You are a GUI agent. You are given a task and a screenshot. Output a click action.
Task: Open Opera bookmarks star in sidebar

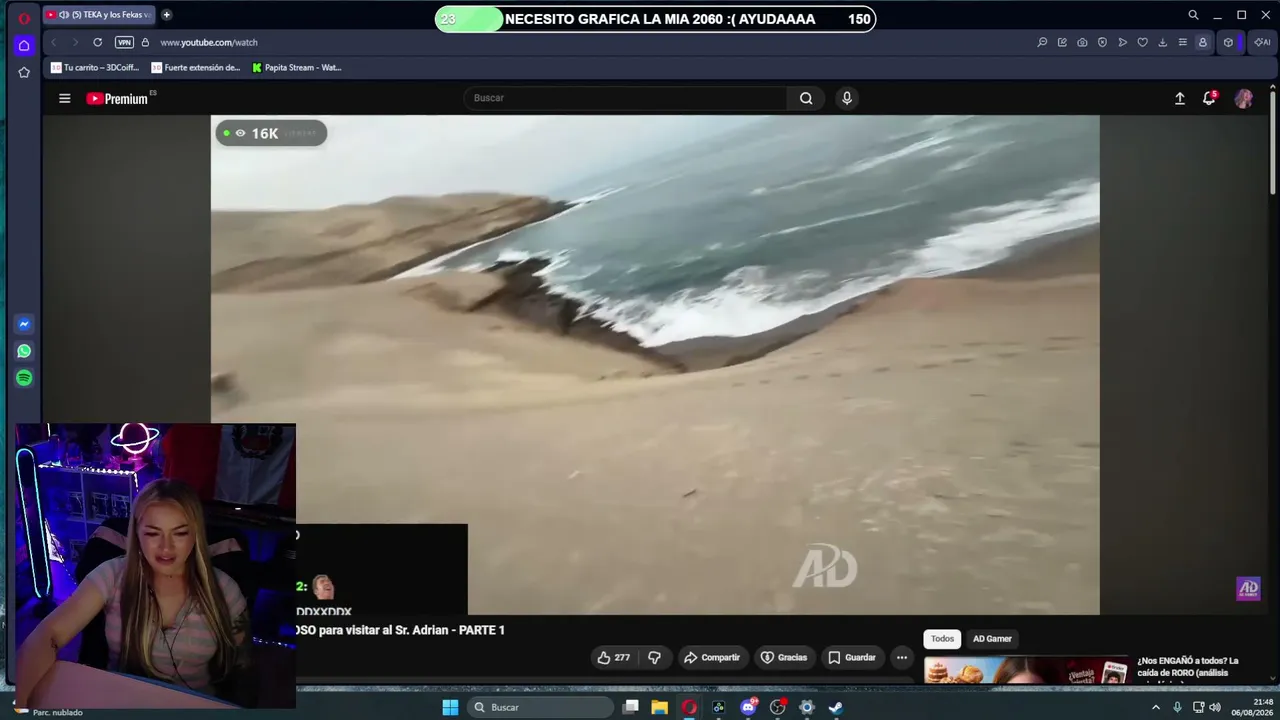[24, 72]
